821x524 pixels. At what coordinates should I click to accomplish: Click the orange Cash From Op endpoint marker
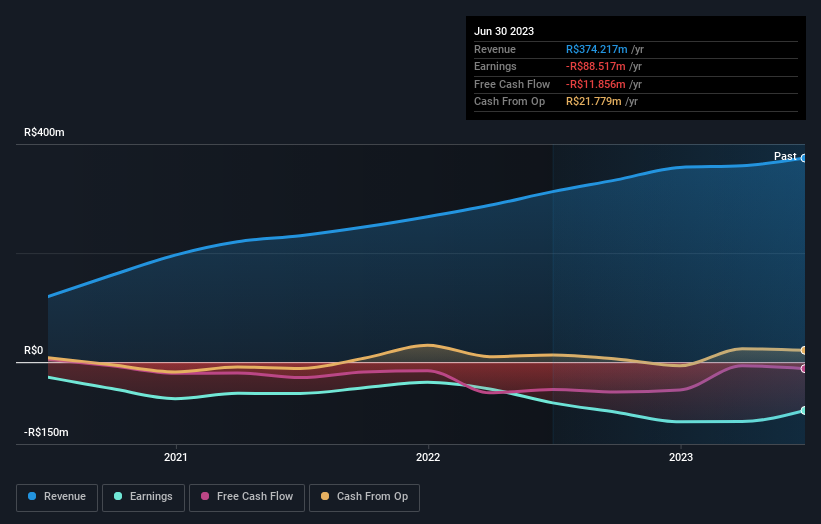pyautogui.click(x=804, y=350)
